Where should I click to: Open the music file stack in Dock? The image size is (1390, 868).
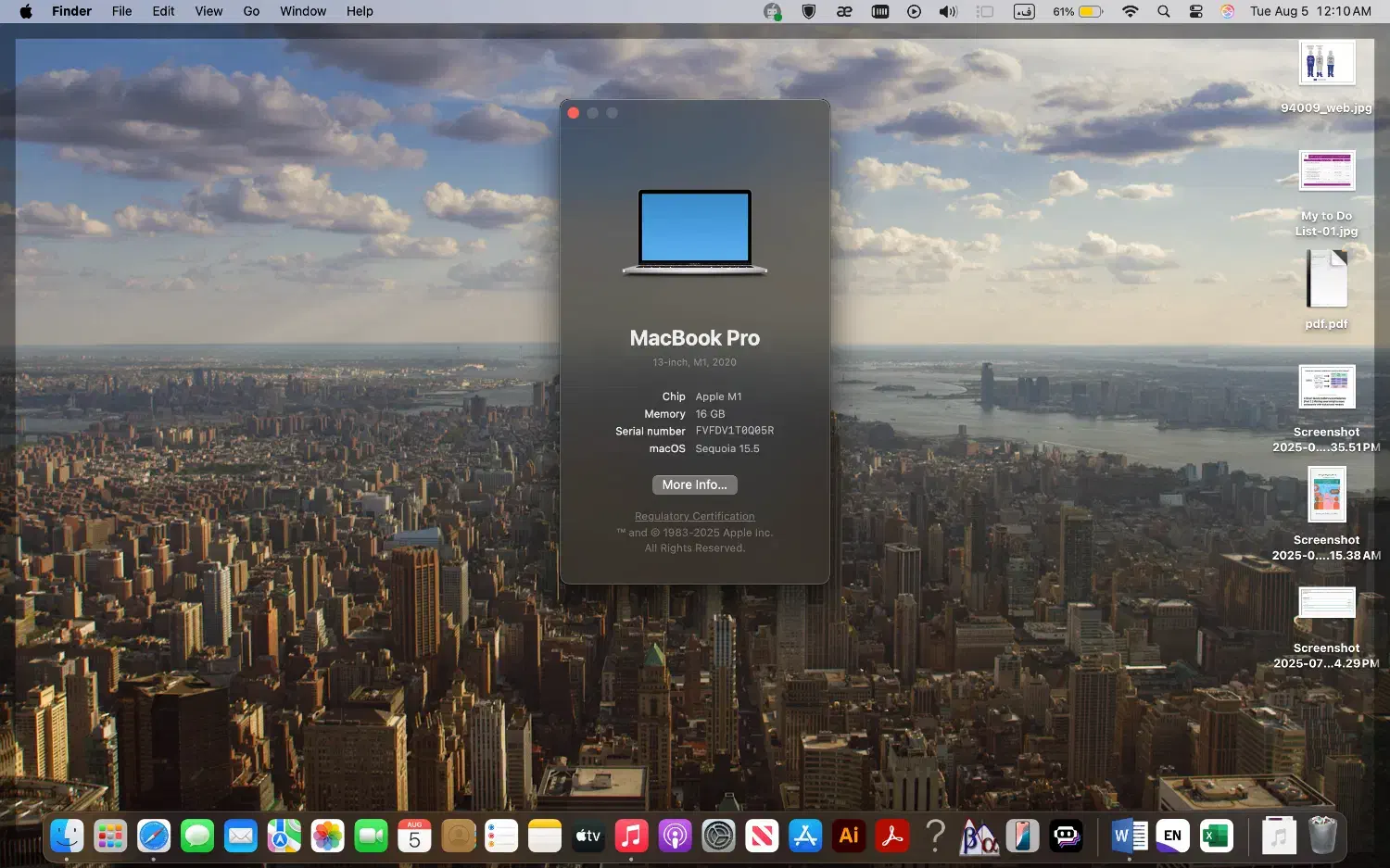tap(1279, 837)
